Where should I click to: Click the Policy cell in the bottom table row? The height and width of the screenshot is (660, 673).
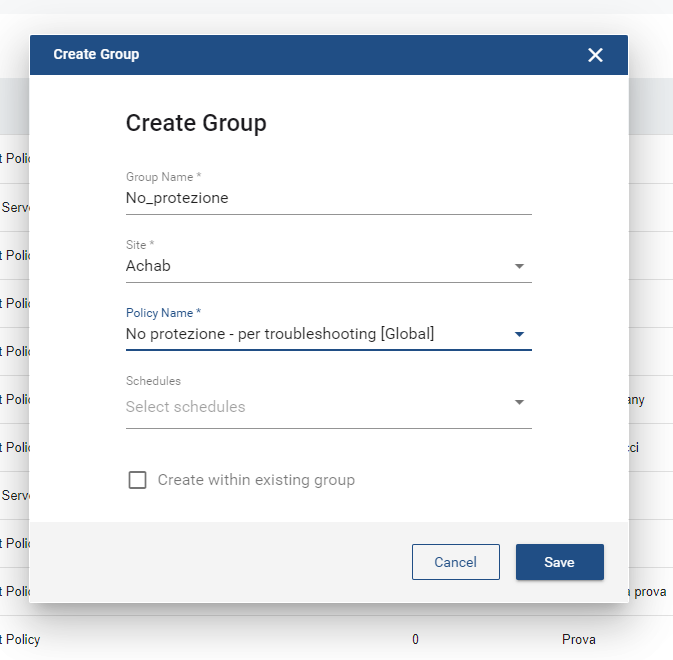20,639
